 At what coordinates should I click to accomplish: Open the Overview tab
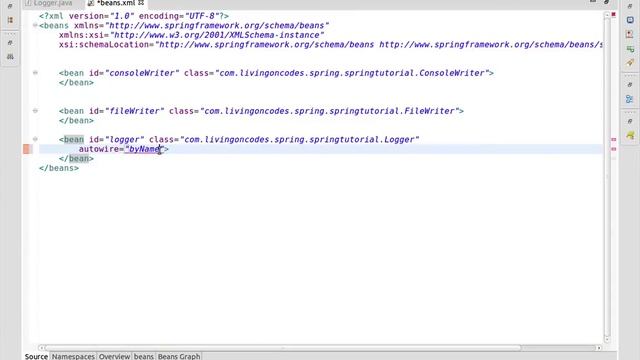[x=114, y=356]
